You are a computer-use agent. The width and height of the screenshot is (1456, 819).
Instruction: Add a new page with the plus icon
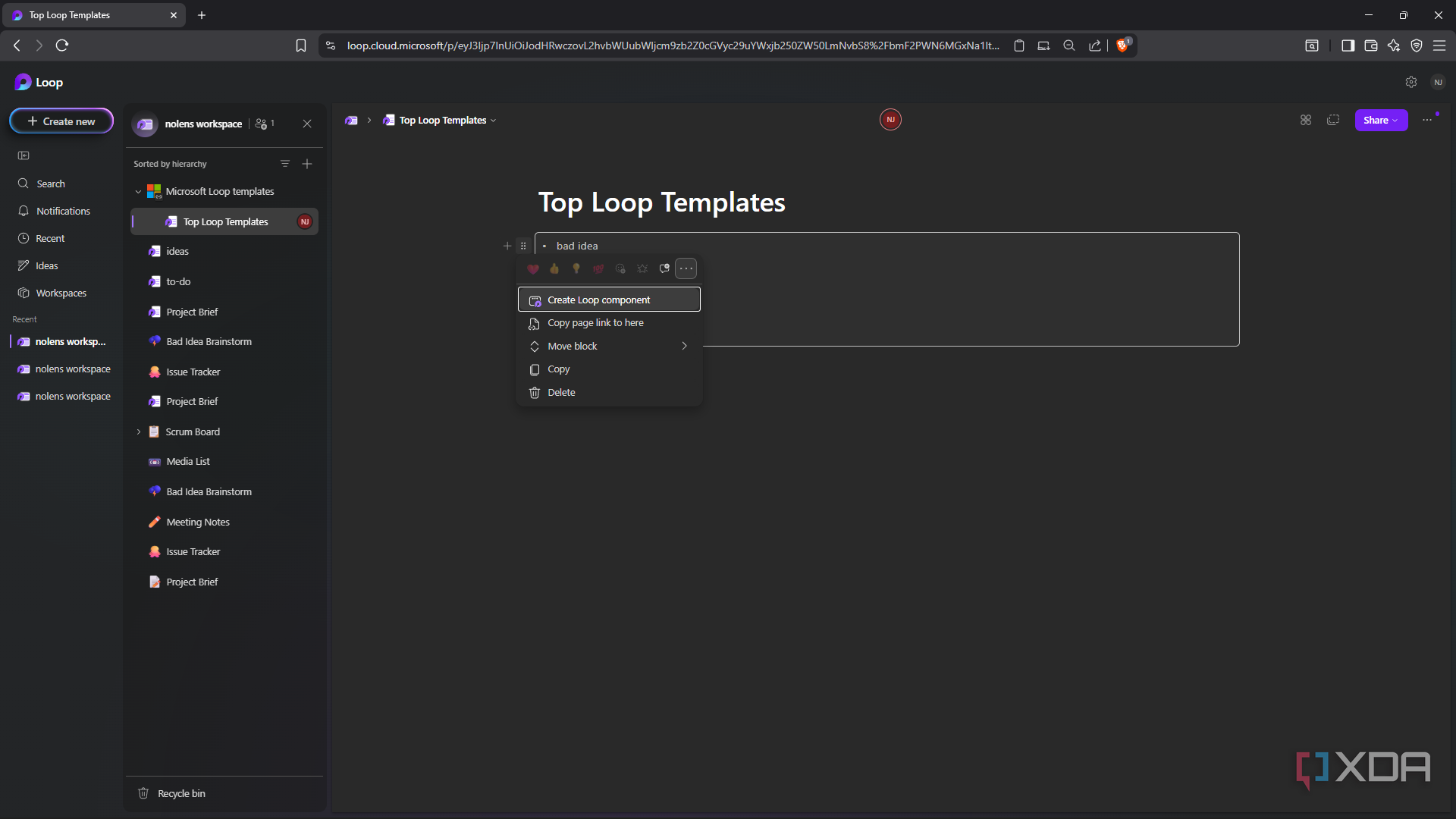307,164
